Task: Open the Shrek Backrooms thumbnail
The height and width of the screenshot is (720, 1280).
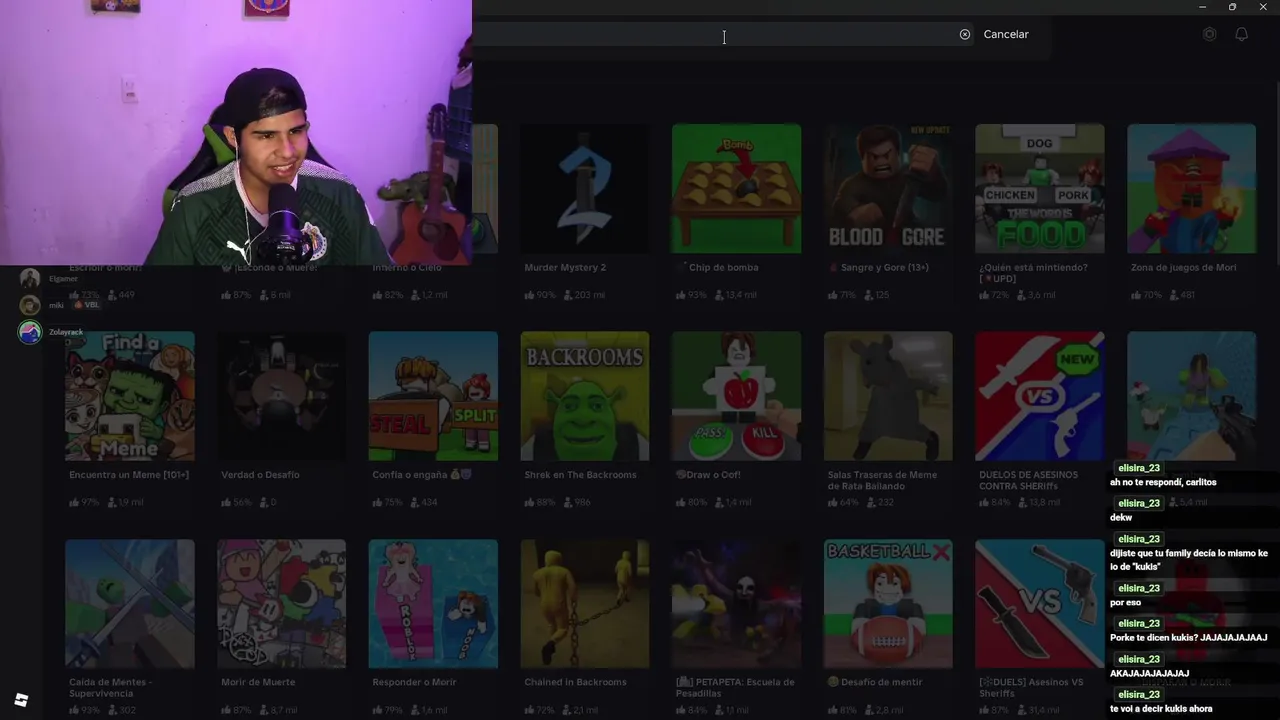Action: point(585,396)
